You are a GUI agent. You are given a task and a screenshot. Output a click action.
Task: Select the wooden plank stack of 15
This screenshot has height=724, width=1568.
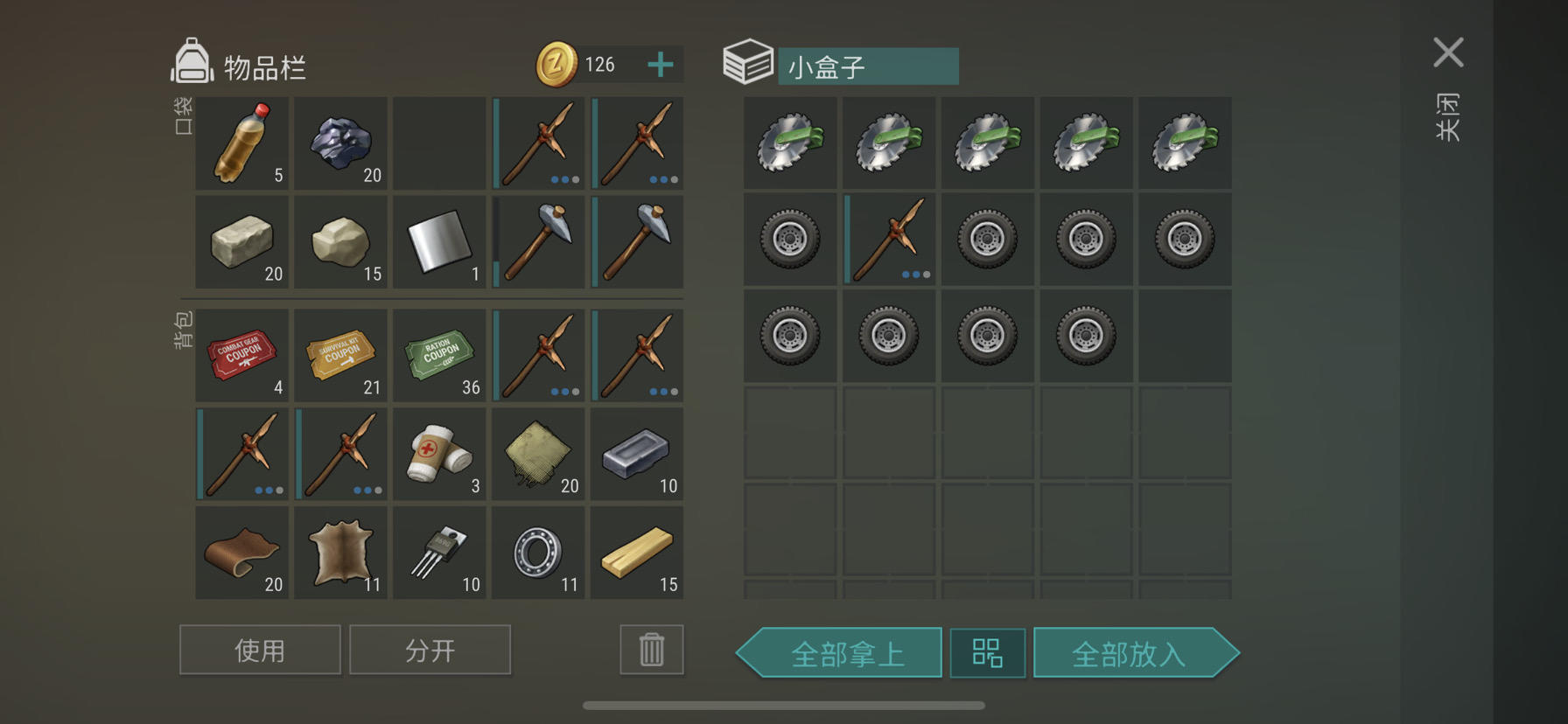pos(637,553)
